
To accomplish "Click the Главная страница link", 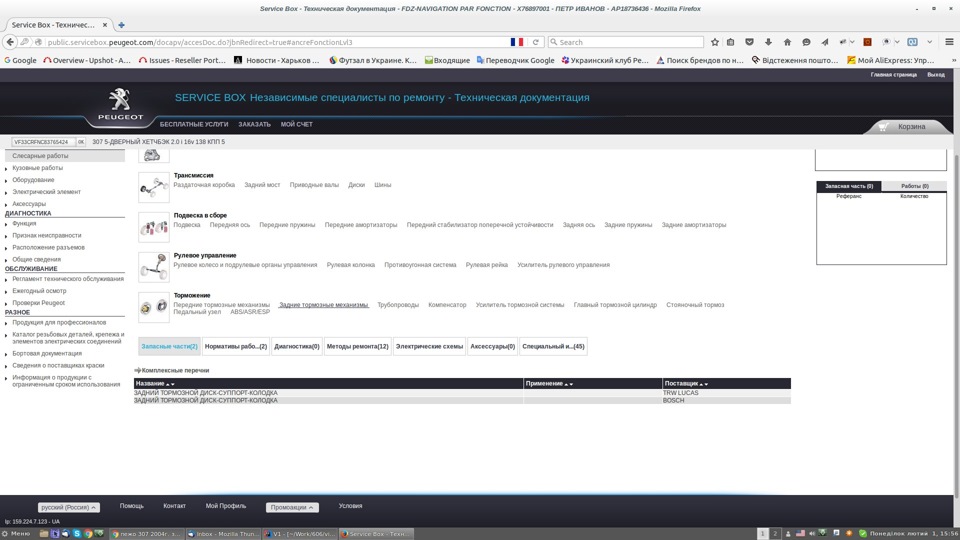I will [x=894, y=75].
